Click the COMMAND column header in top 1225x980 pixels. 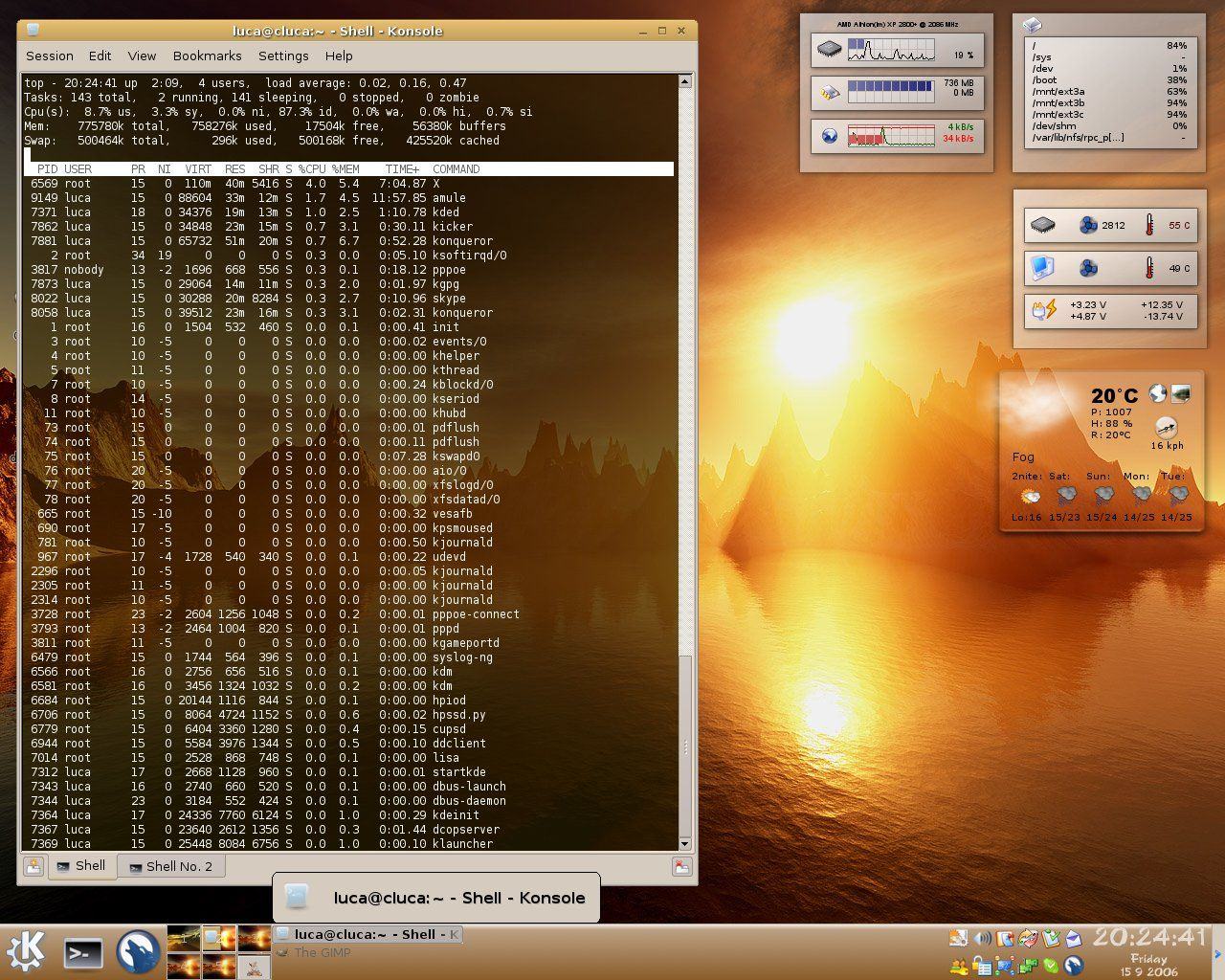pos(457,169)
